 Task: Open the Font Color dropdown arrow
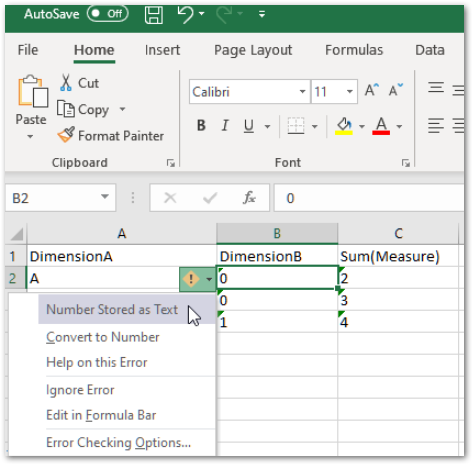tap(399, 127)
